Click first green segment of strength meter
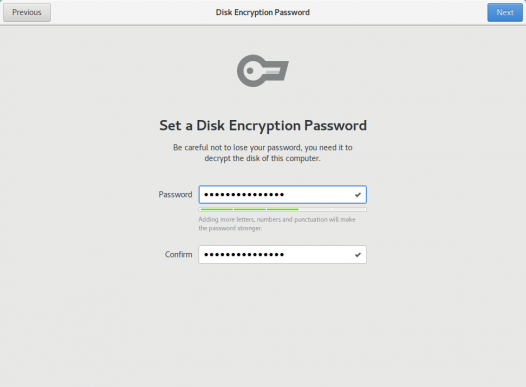This screenshot has height=387, width=526. [217, 210]
